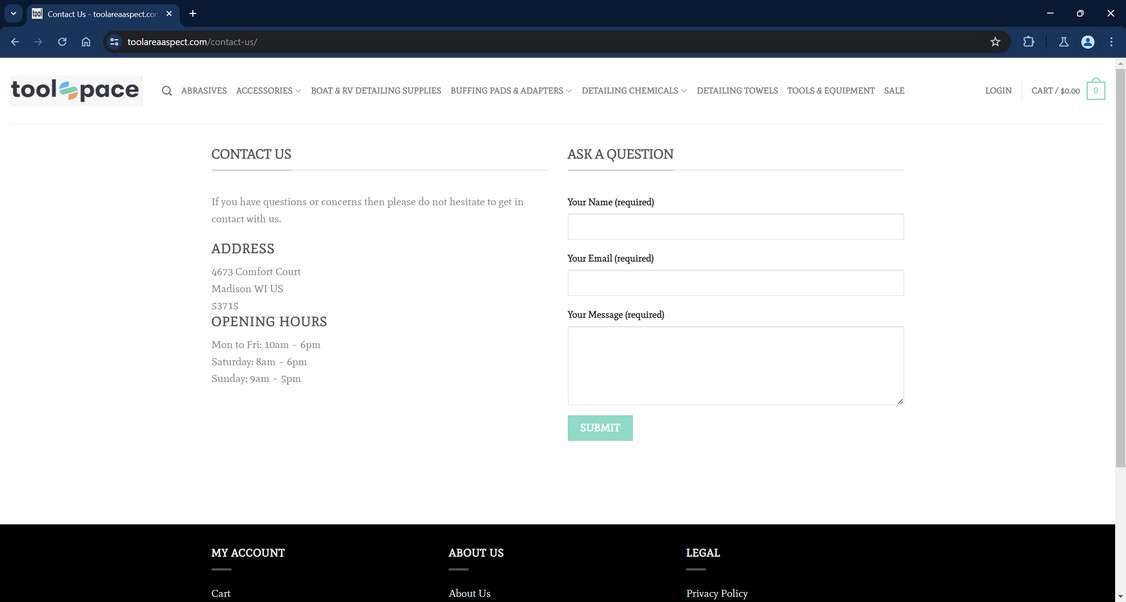Open the browser extensions puzzle icon
This screenshot has height=602, width=1126.
(1027, 40)
